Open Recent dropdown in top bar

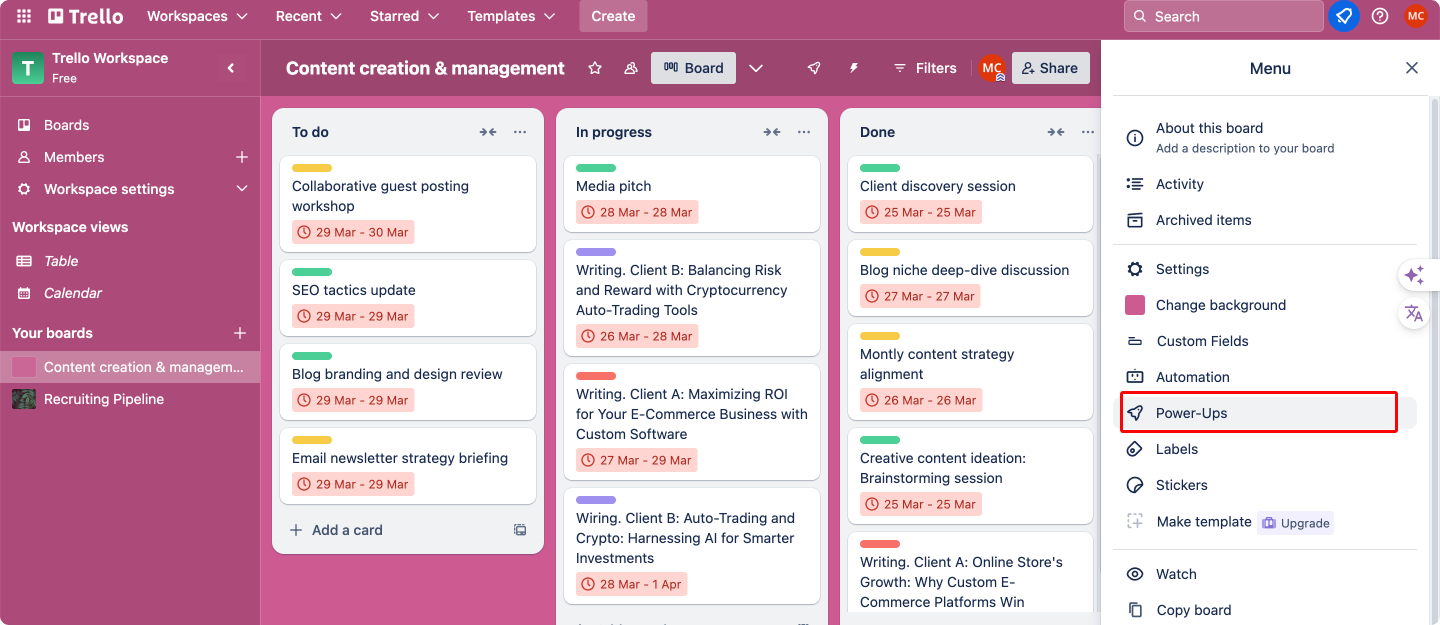(x=308, y=16)
